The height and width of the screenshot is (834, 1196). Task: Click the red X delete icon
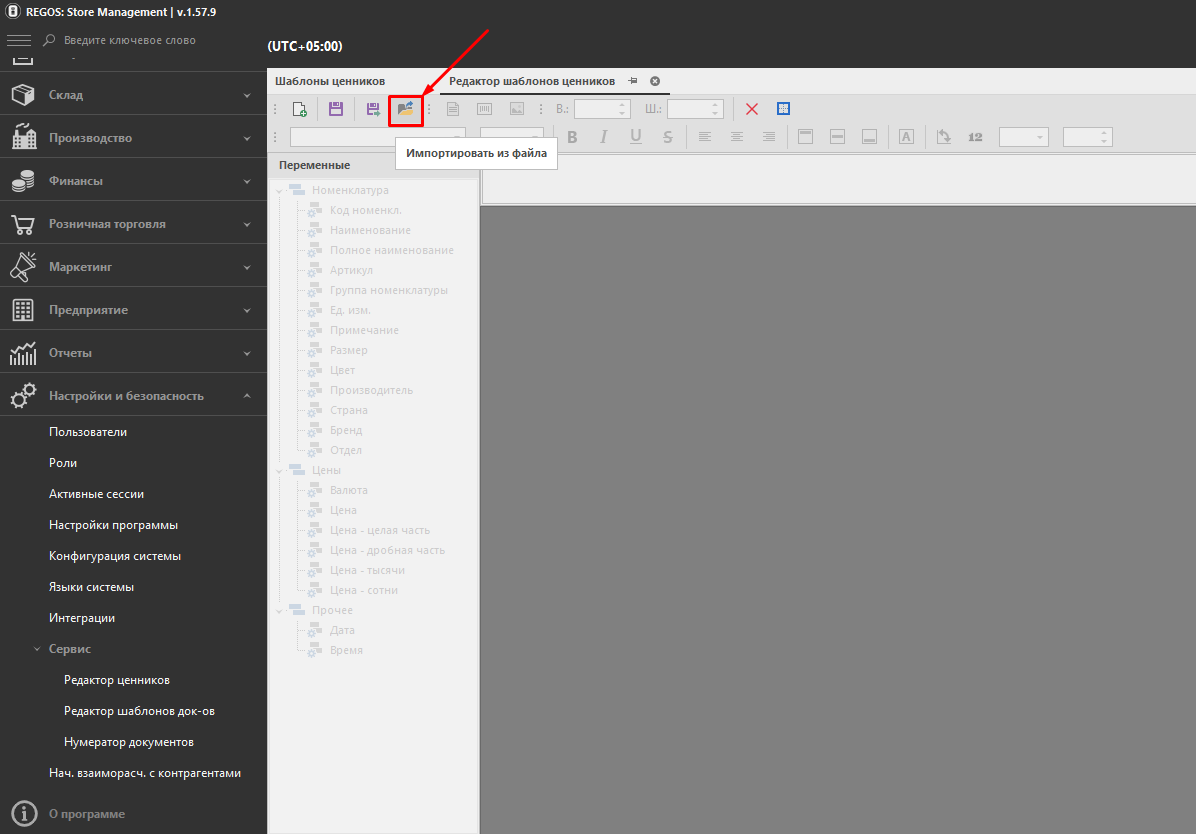click(x=752, y=109)
